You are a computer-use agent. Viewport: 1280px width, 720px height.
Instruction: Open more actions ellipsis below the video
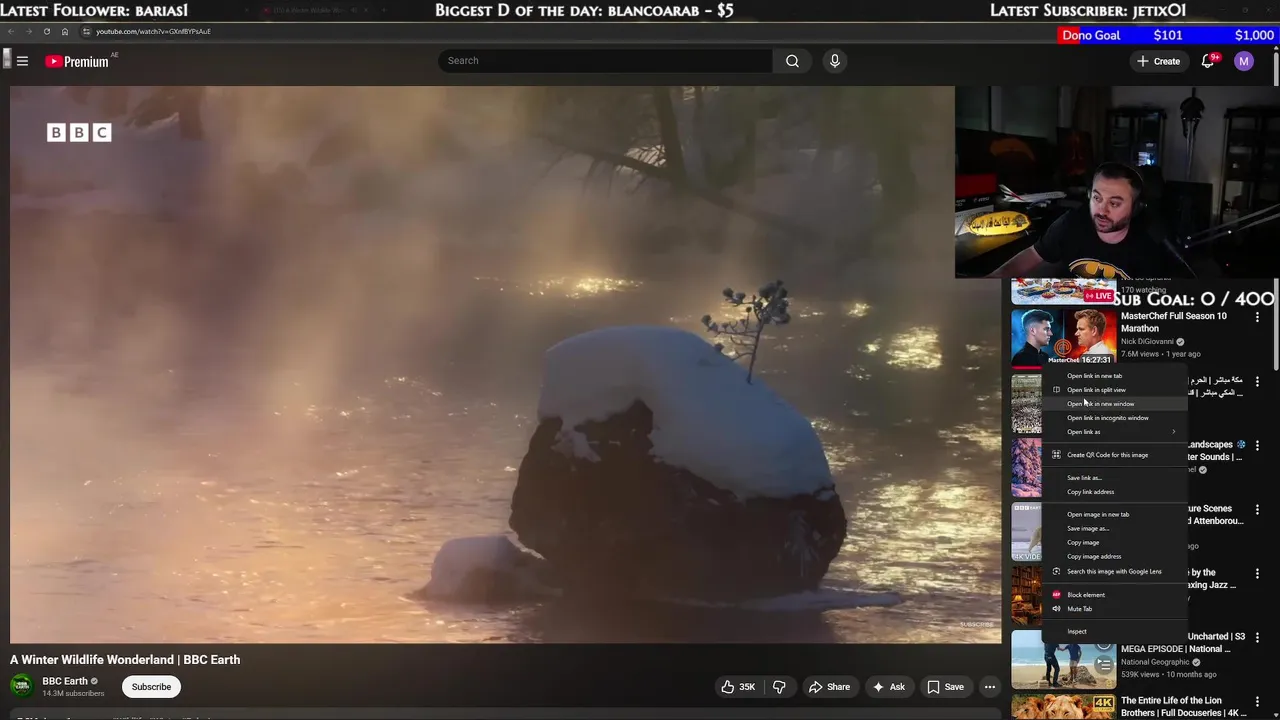tap(989, 687)
